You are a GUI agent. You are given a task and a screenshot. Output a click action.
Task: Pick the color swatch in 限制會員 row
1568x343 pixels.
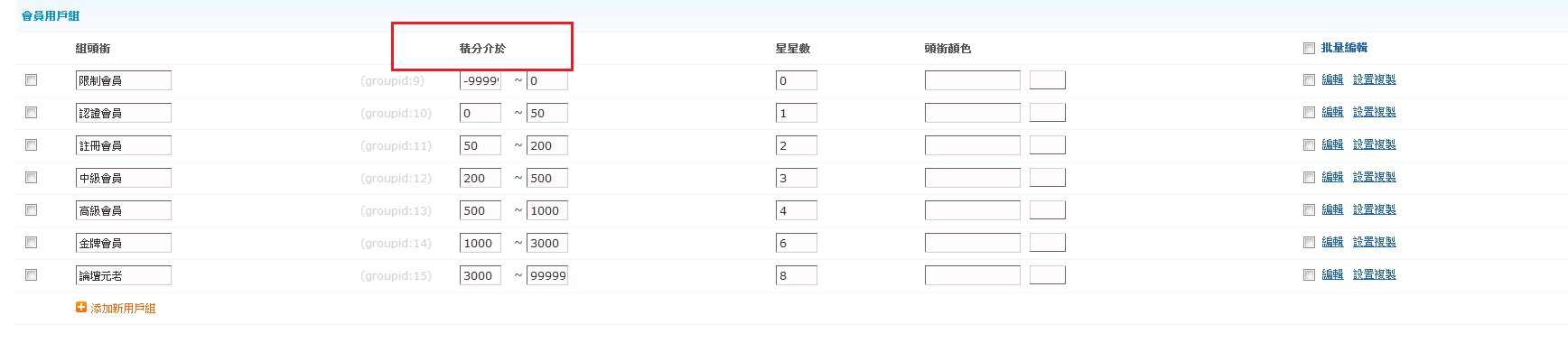point(1048,80)
